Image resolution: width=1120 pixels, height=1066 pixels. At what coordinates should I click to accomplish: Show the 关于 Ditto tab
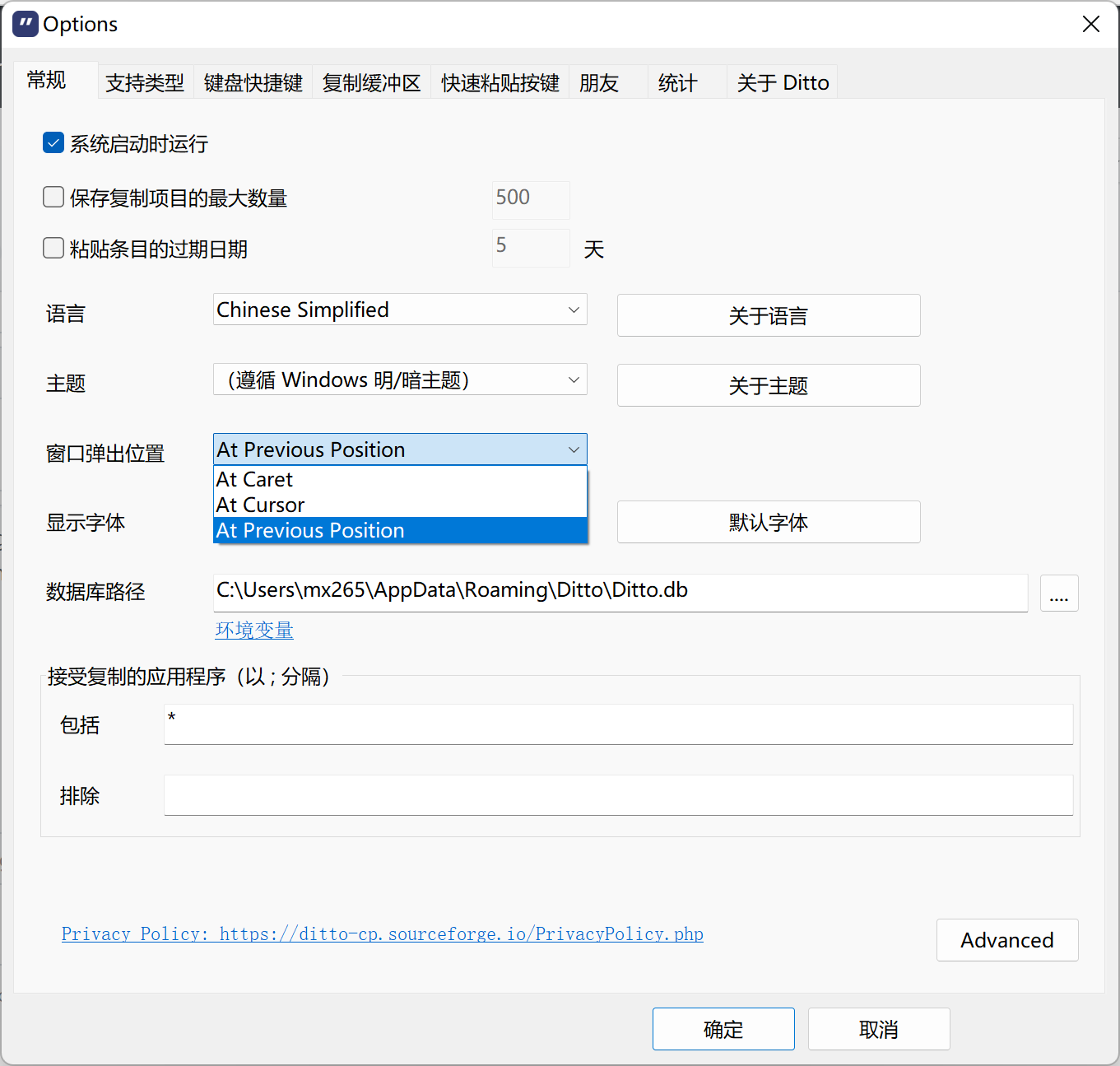[783, 82]
